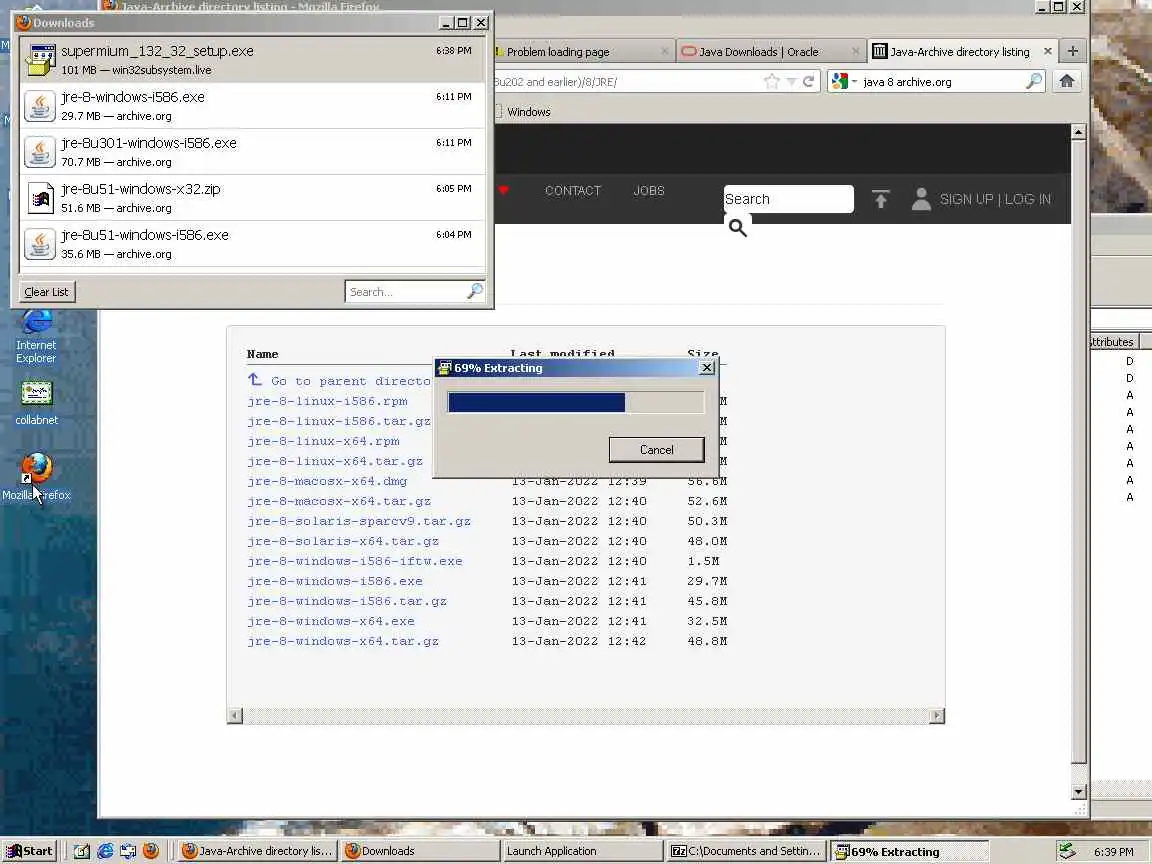The height and width of the screenshot is (864, 1152).
Task: Click the jre-8-macosx-x64.tar.gz link
Action: tap(339, 501)
